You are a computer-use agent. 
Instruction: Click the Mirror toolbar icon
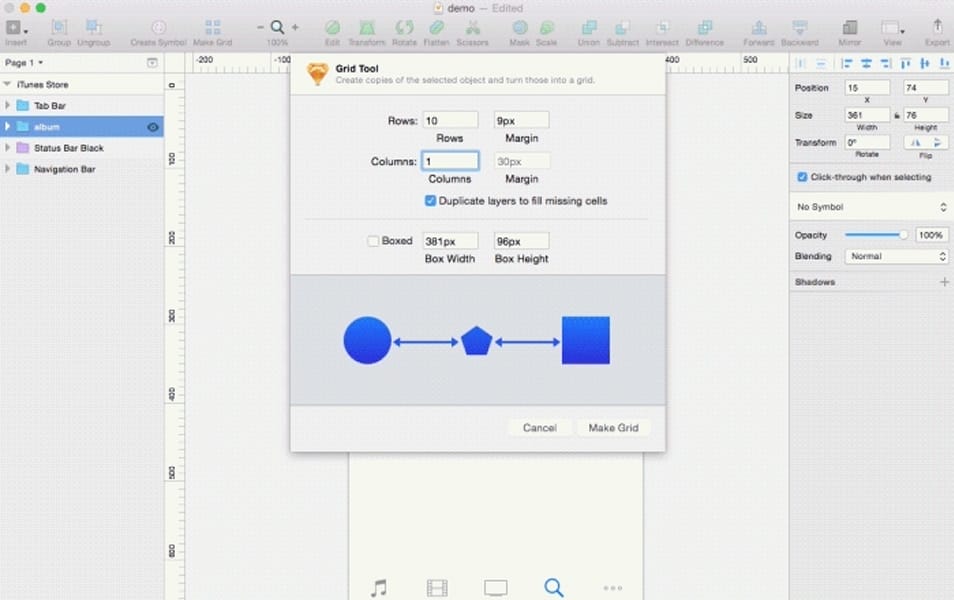(x=849, y=29)
